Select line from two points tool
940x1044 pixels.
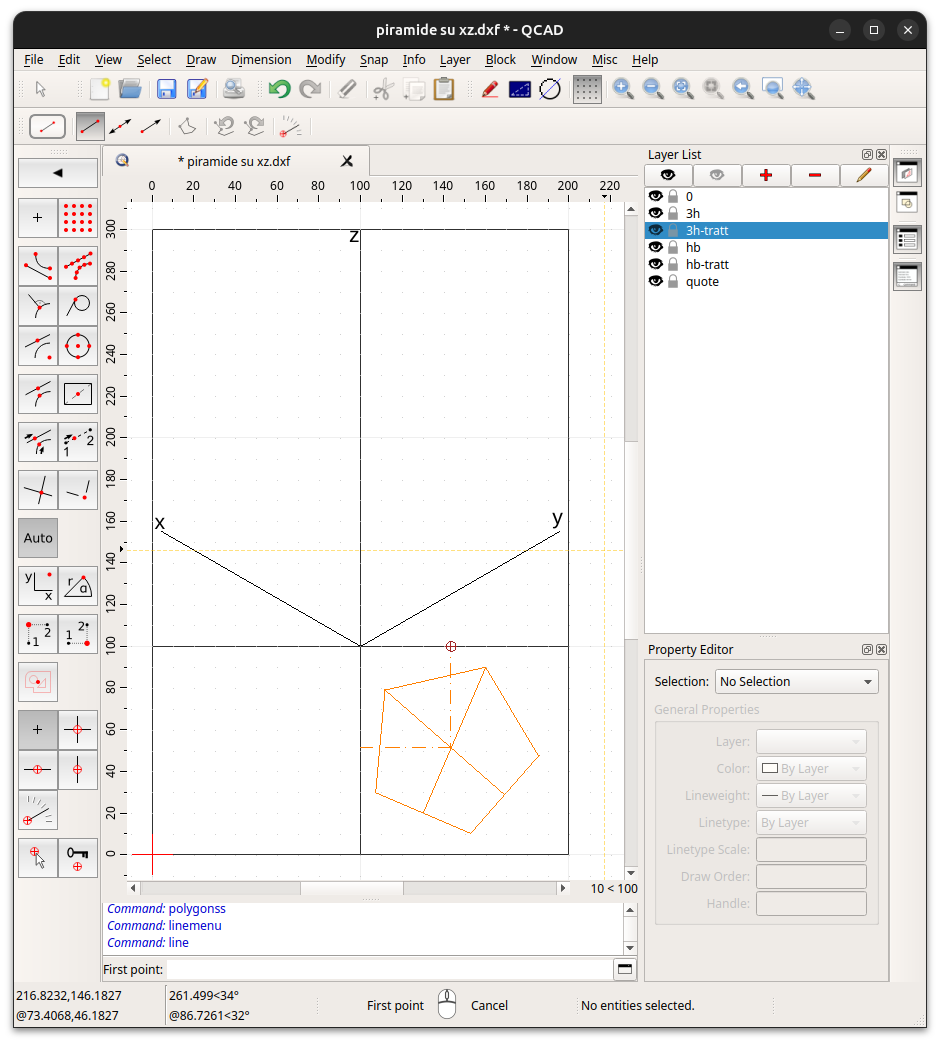pos(90,127)
